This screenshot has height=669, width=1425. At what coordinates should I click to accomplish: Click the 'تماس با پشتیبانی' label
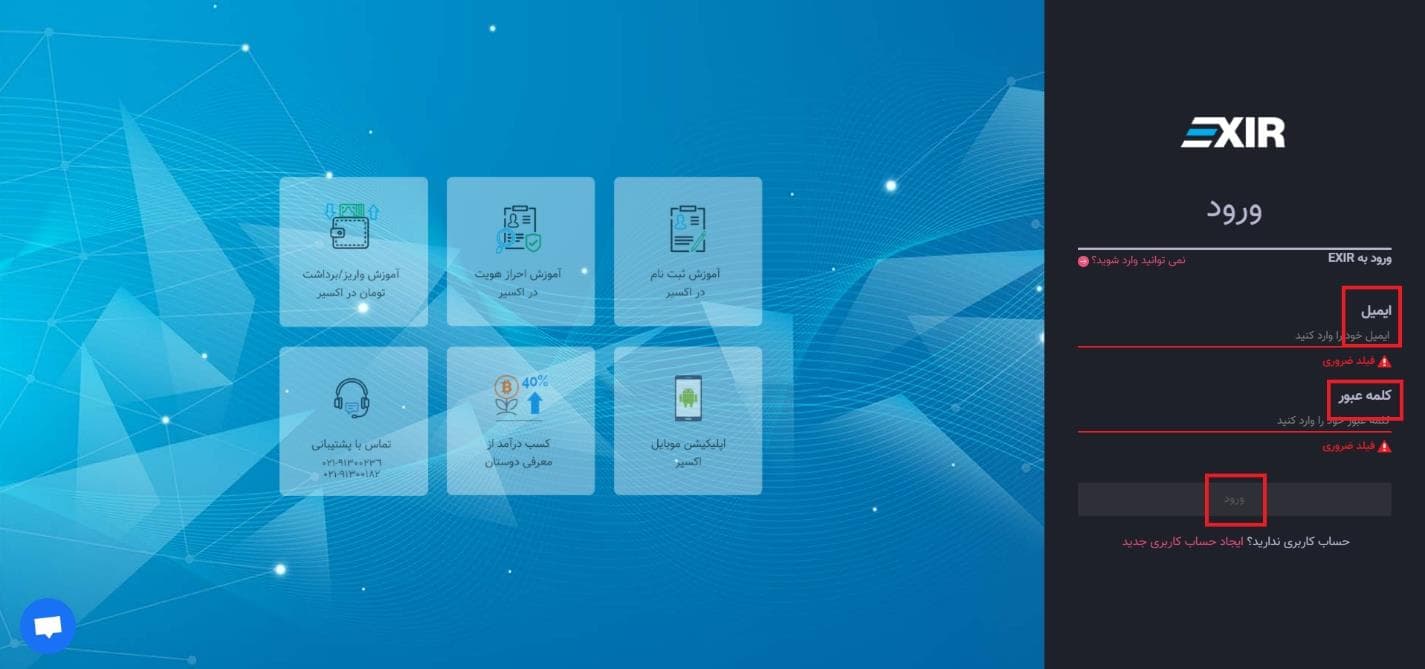(x=352, y=443)
